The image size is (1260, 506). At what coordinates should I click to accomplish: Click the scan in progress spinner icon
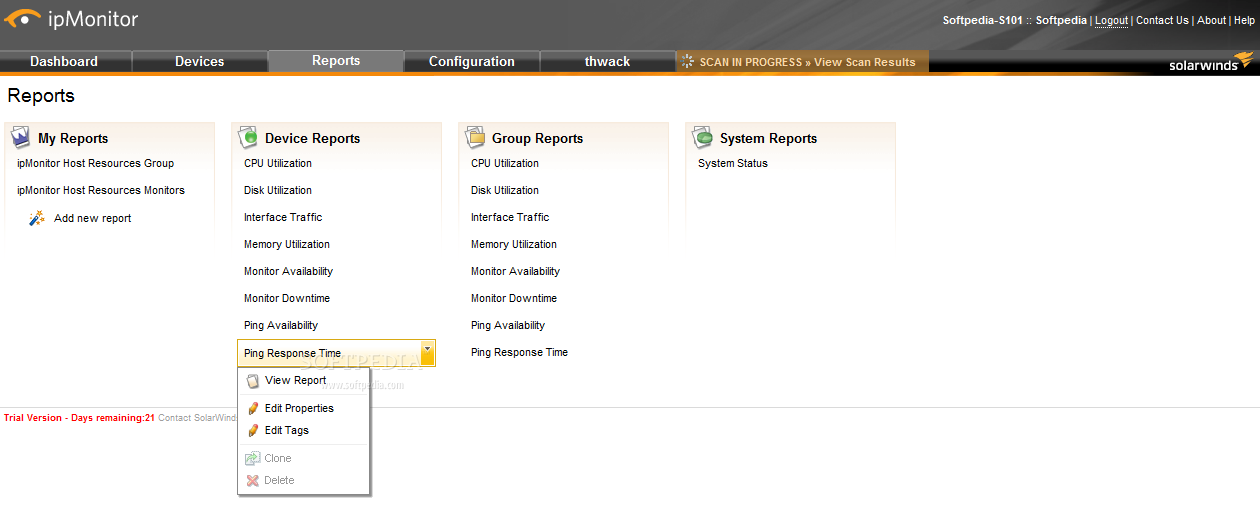pyautogui.click(x=688, y=61)
